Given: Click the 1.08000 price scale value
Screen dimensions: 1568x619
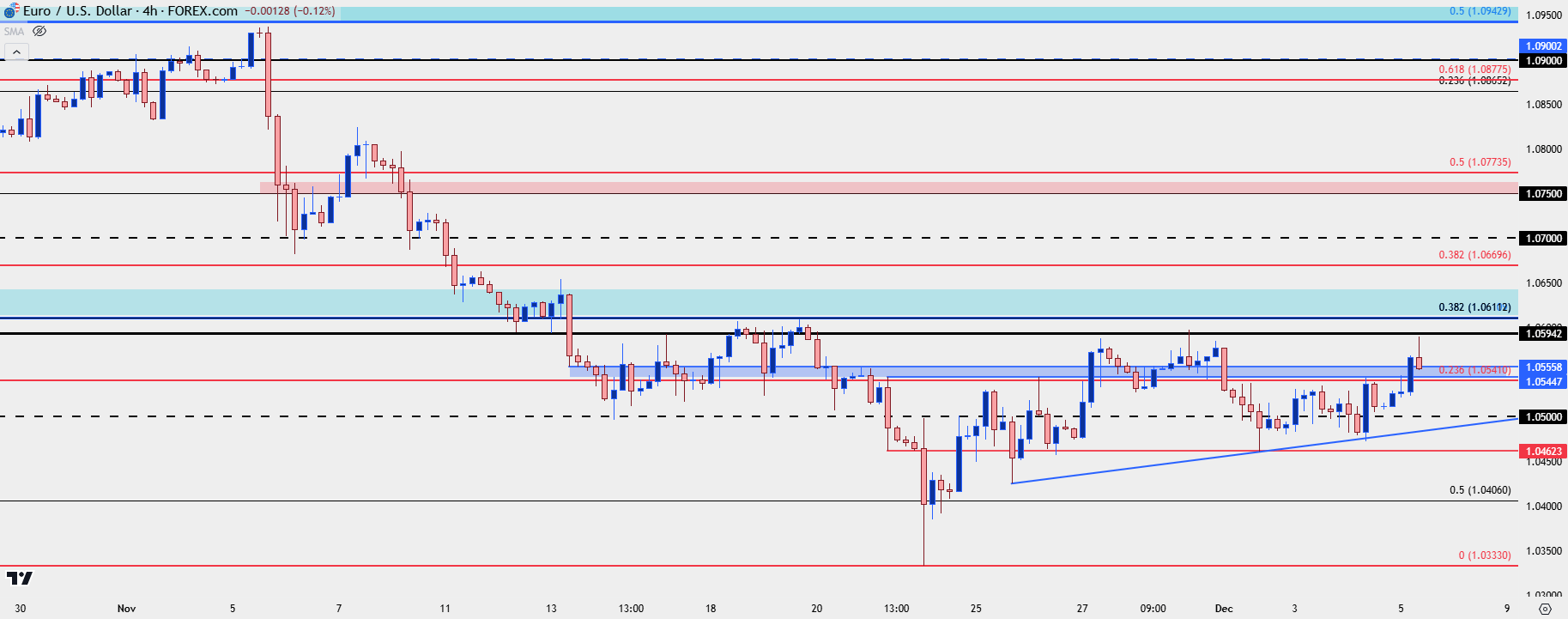Looking at the screenshot, I should [1544, 149].
